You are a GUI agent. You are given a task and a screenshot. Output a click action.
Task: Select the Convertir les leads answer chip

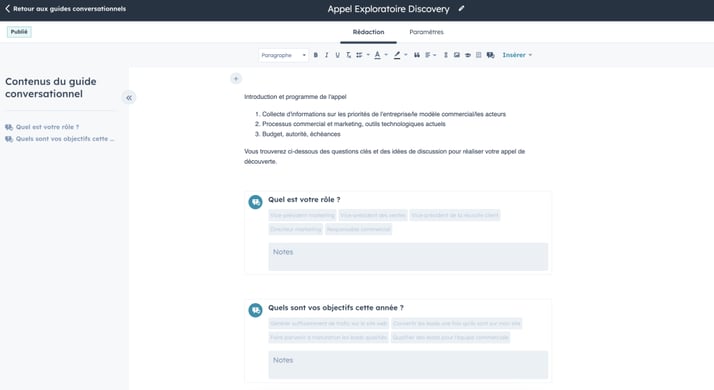click(x=457, y=323)
